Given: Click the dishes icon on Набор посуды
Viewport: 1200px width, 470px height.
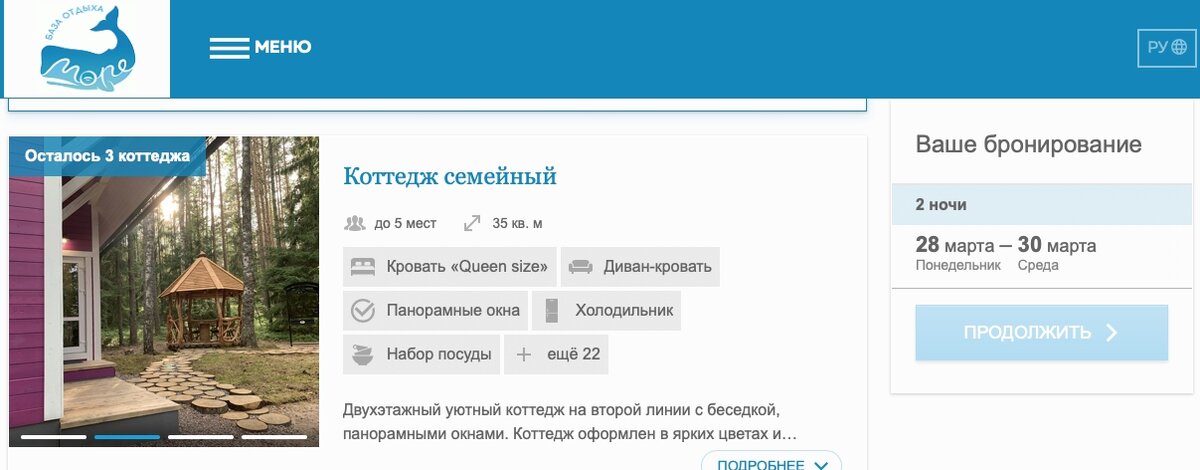Looking at the screenshot, I should pos(363,354).
